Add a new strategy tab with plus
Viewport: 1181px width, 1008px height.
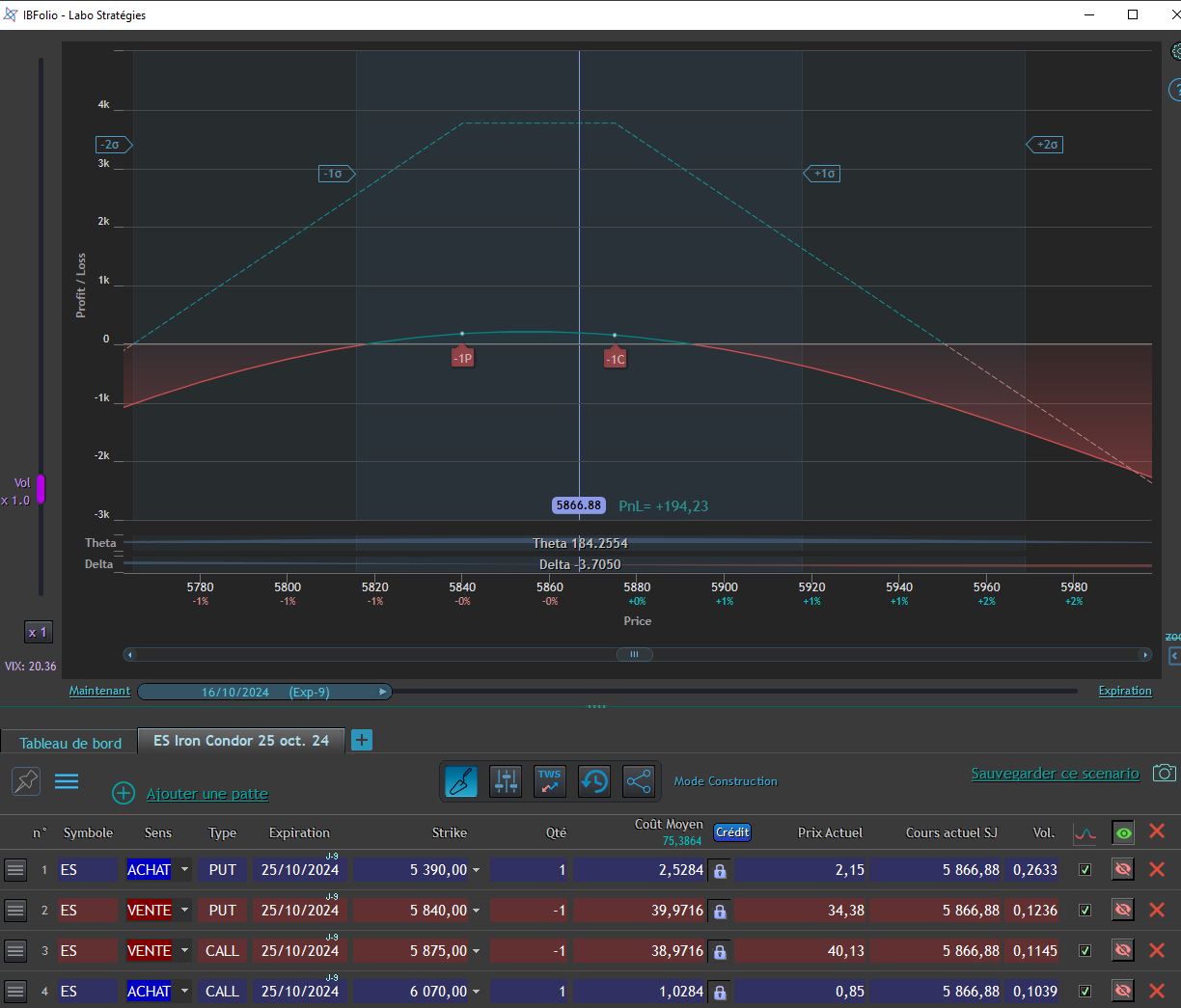tap(362, 740)
